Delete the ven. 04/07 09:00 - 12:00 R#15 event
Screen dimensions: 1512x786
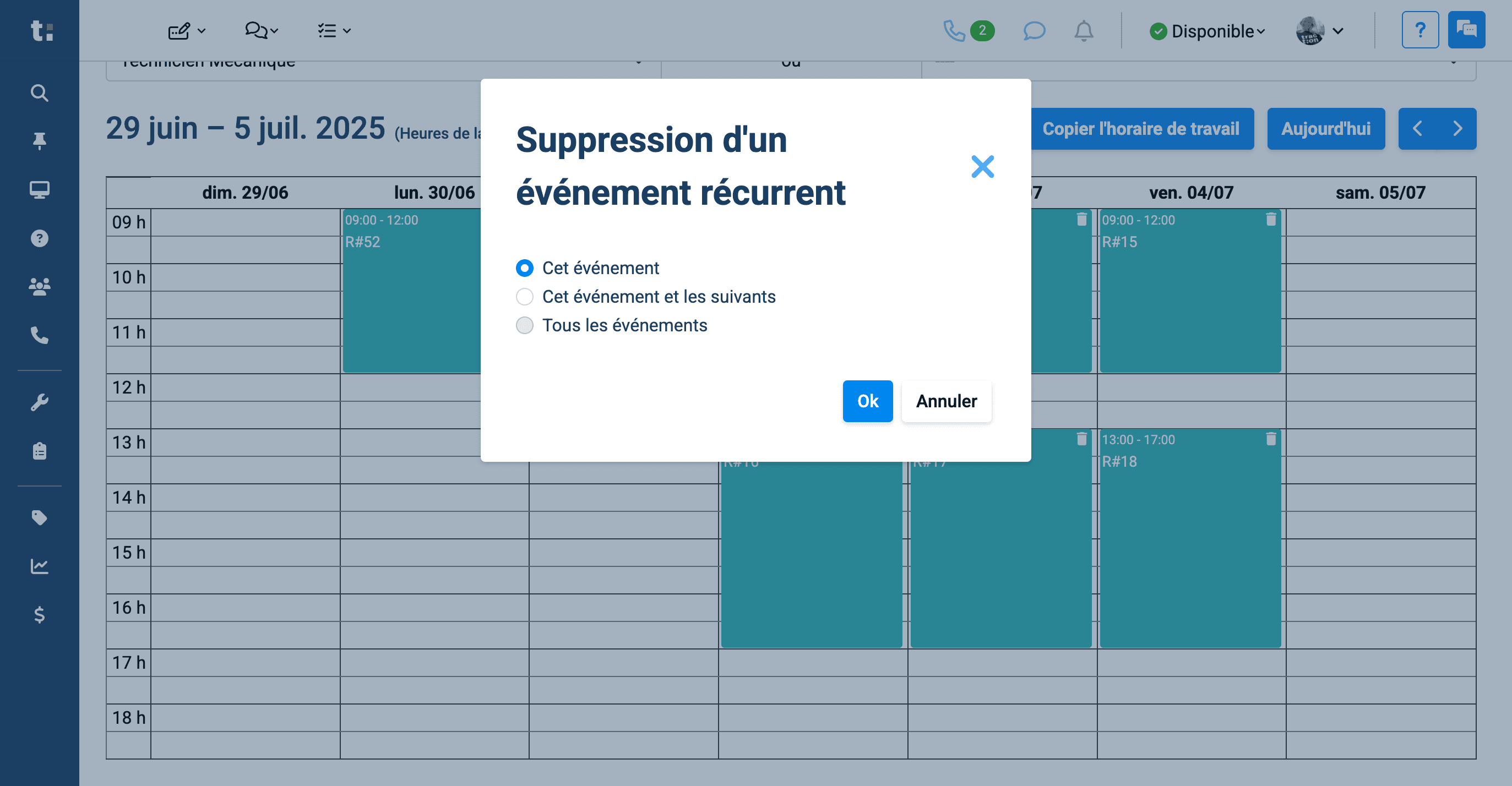pyautogui.click(x=1271, y=220)
